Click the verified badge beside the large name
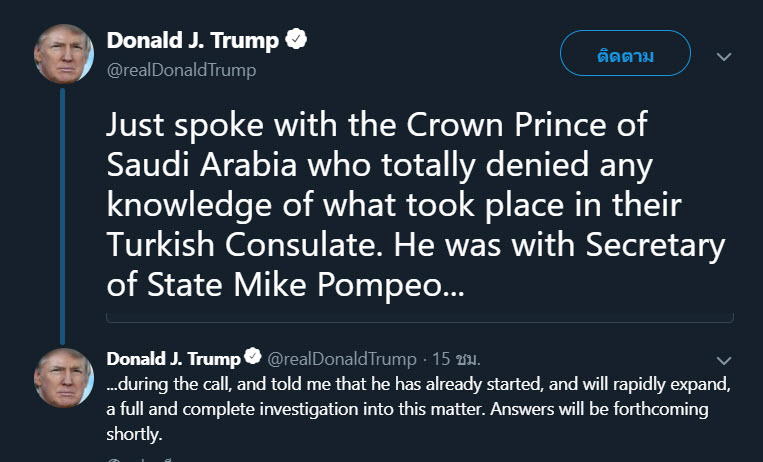 297,40
